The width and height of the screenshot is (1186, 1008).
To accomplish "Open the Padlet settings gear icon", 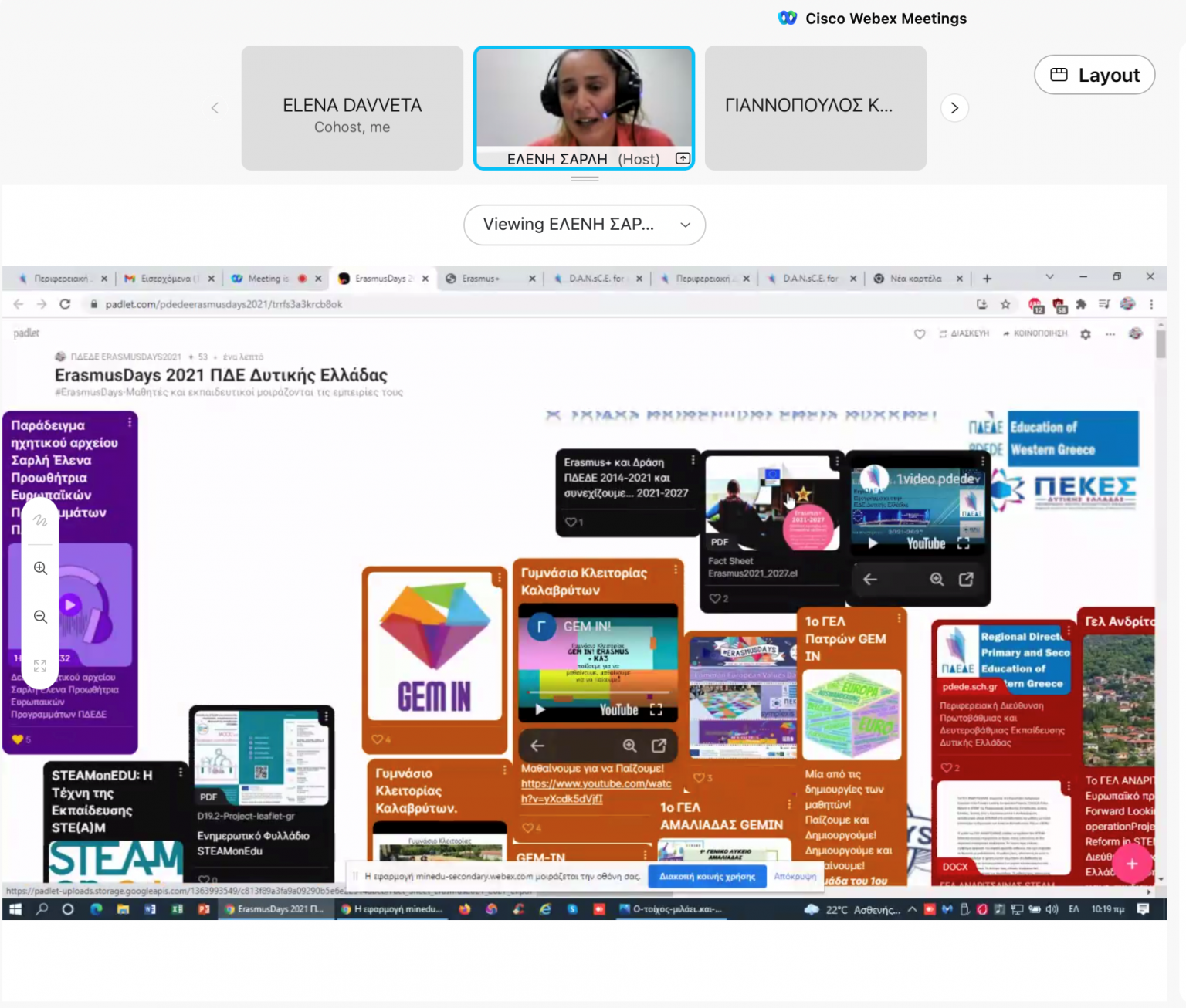I will [x=1086, y=334].
